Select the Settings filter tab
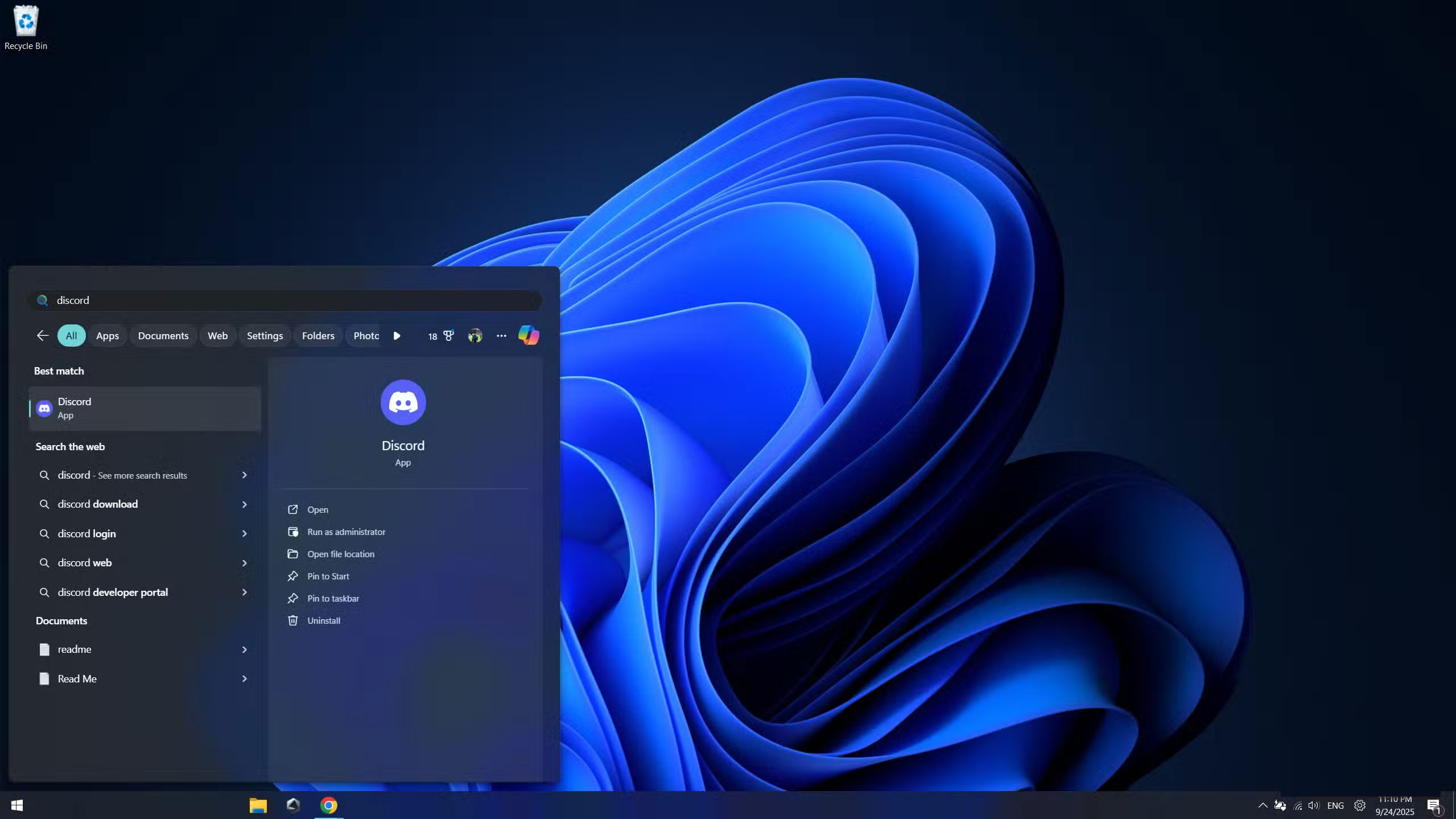Viewport: 1456px width, 819px height. pos(265,336)
